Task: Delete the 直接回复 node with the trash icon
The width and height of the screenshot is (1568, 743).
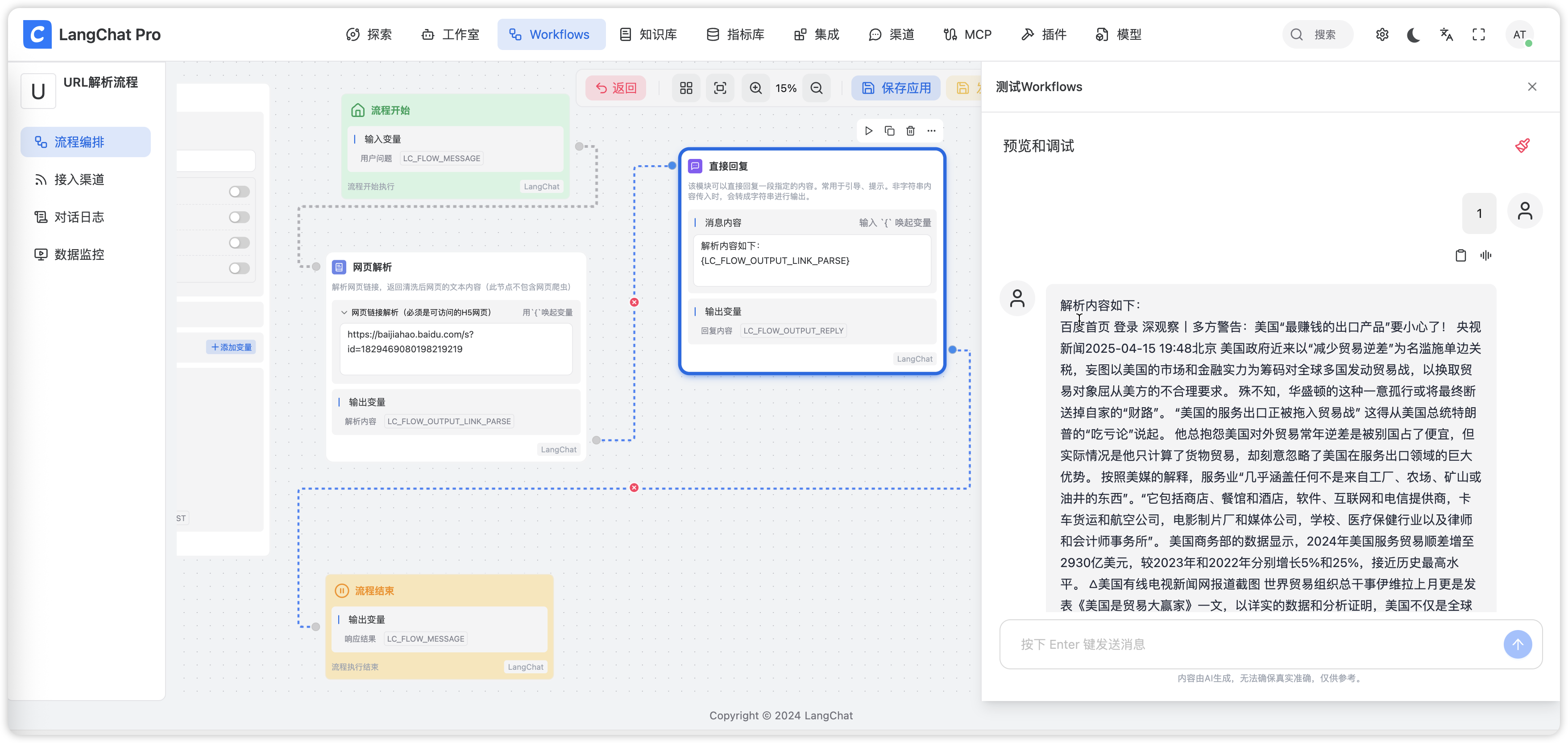Action: pyautogui.click(x=911, y=131)
